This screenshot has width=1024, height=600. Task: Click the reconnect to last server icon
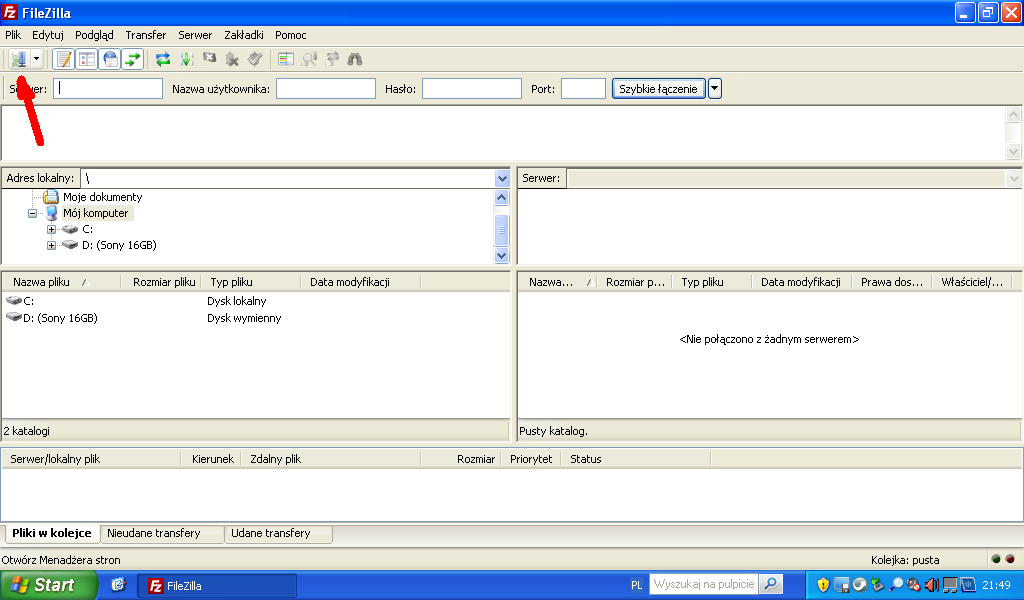[255, 59]
